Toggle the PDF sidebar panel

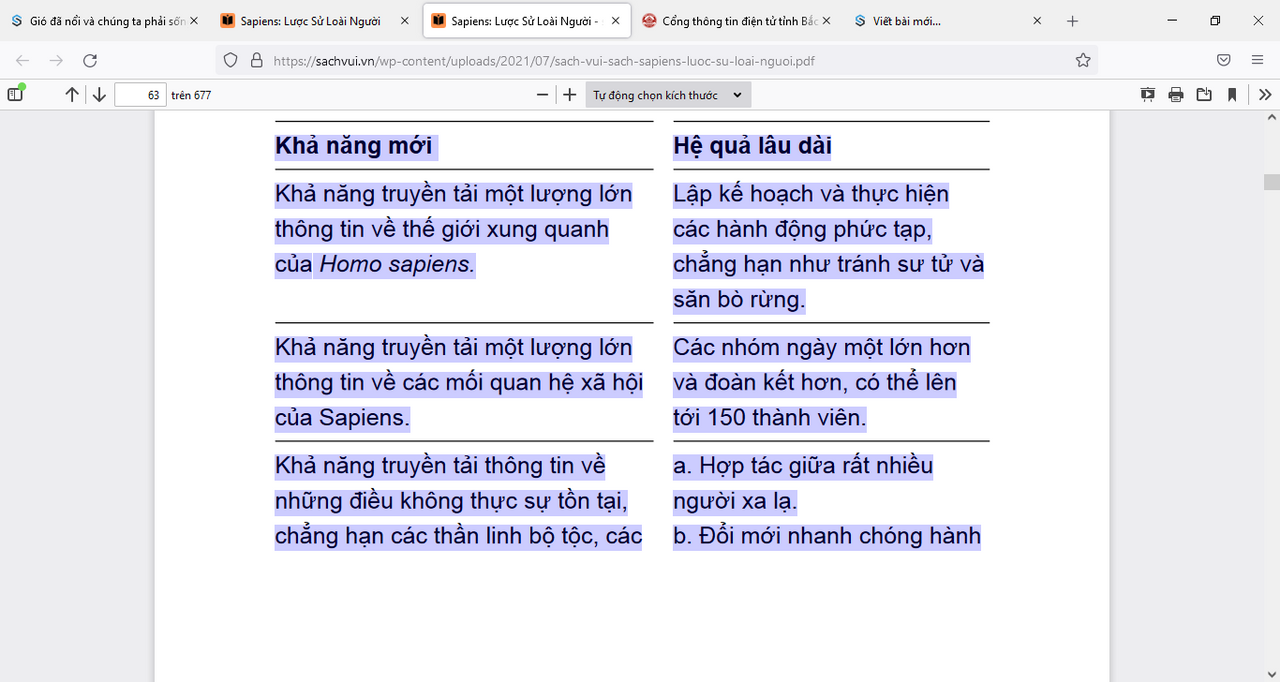click(15, 94)
